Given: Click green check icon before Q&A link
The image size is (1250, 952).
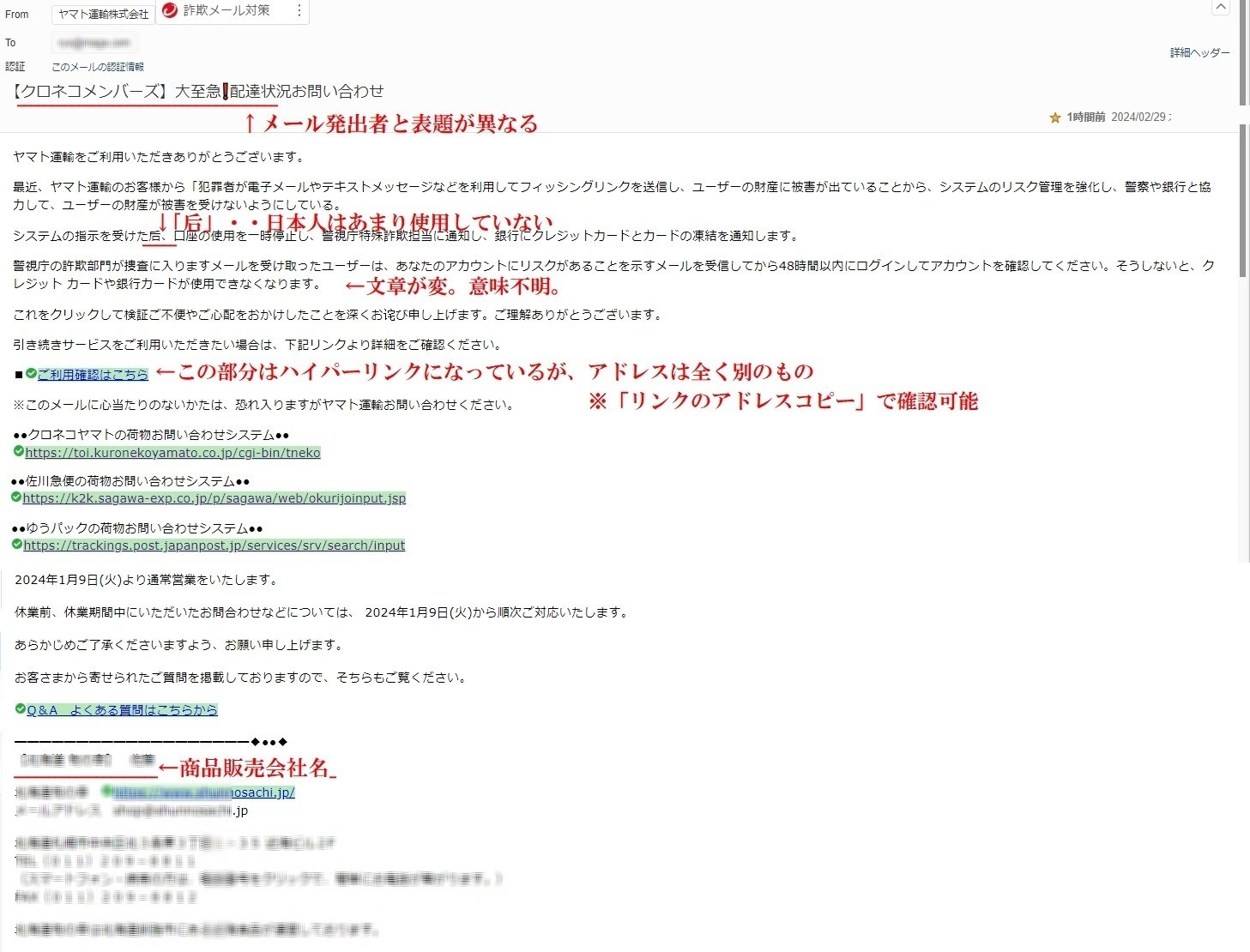Looking at the screenshot, I should (x=21, y=708).
